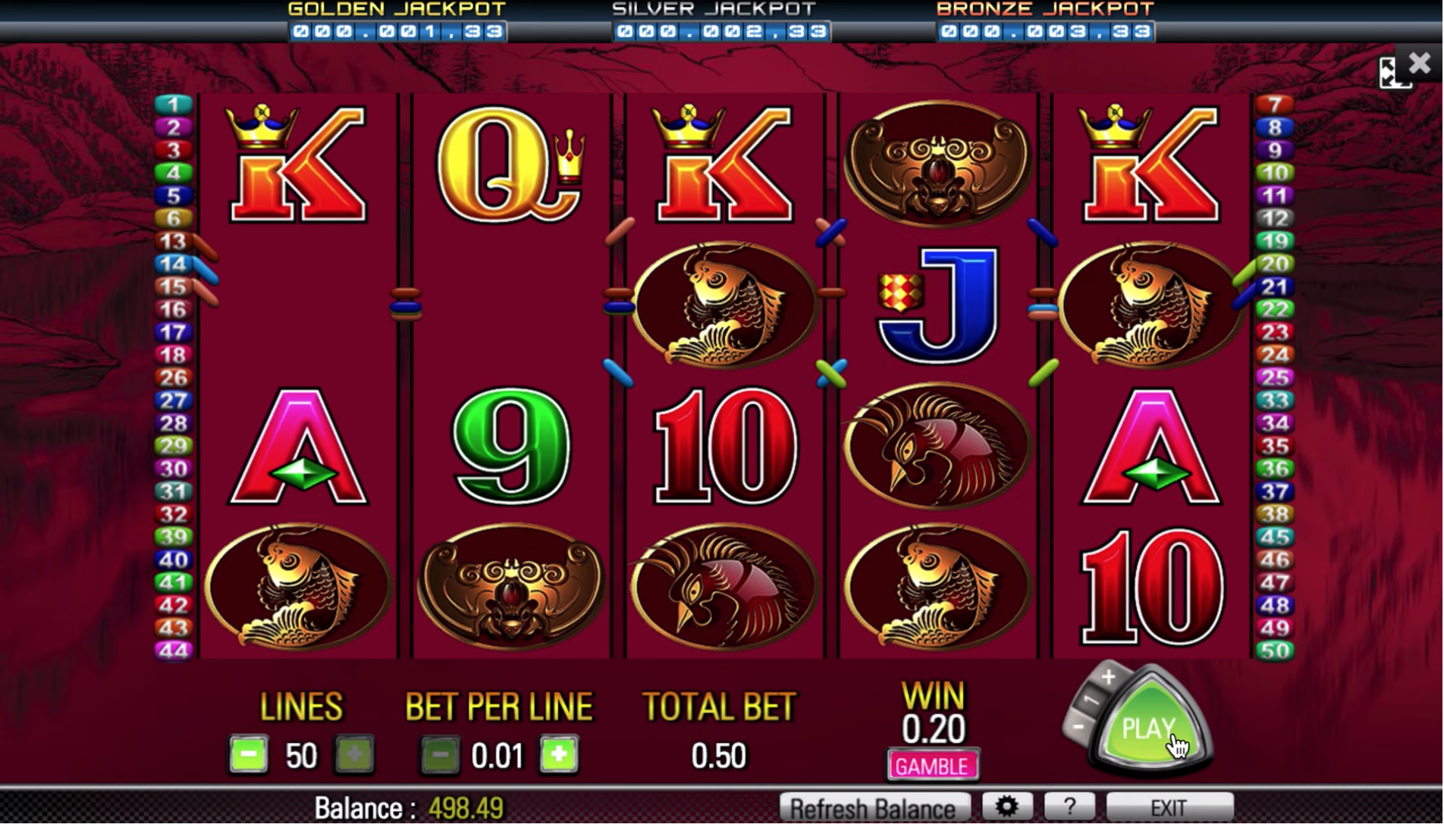This screenshot has height=840, width=1444.
Task: Open the settings gear icon
Action: (x=1007, y=807)
